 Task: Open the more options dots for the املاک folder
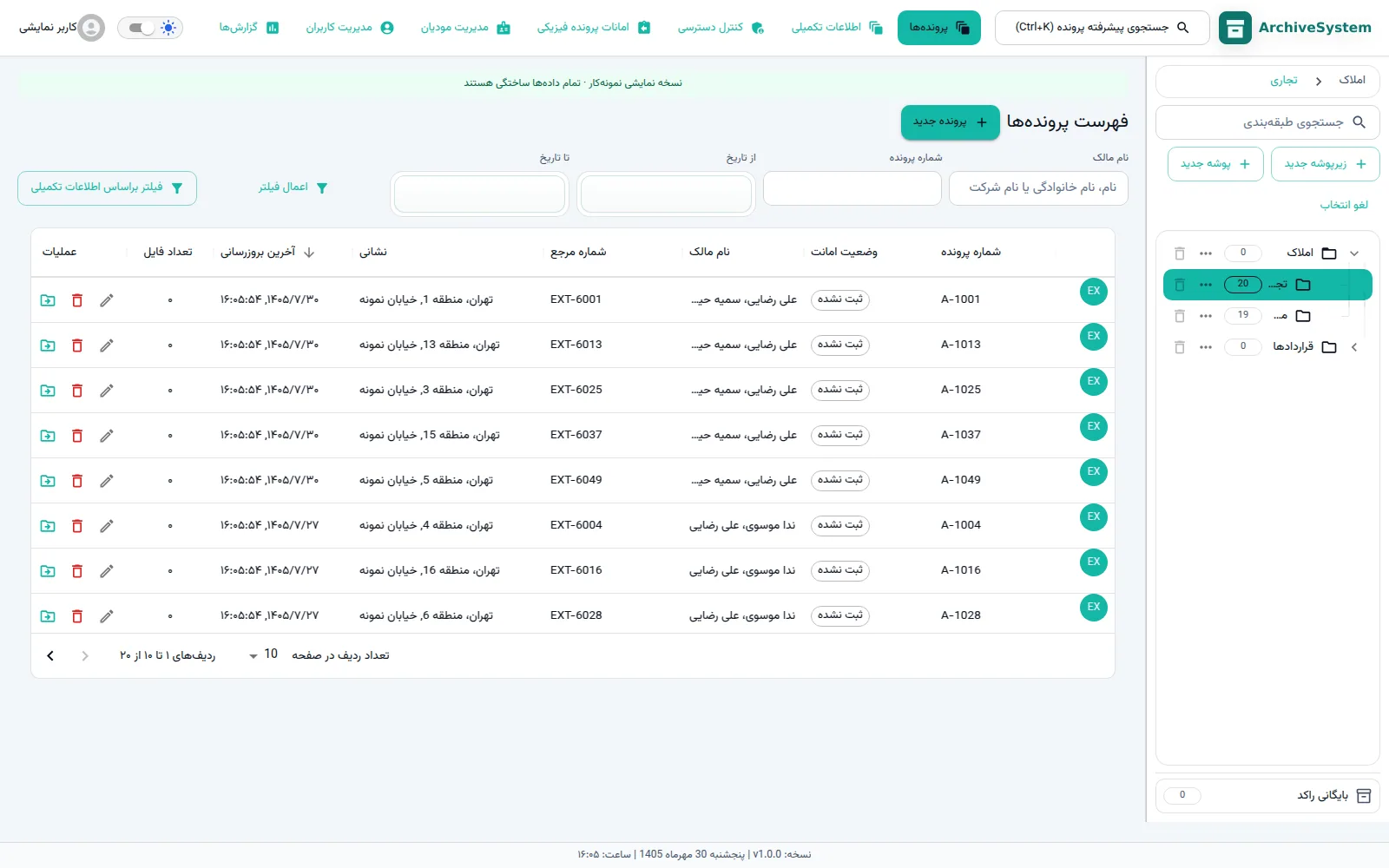click(x=1206, y=253)
